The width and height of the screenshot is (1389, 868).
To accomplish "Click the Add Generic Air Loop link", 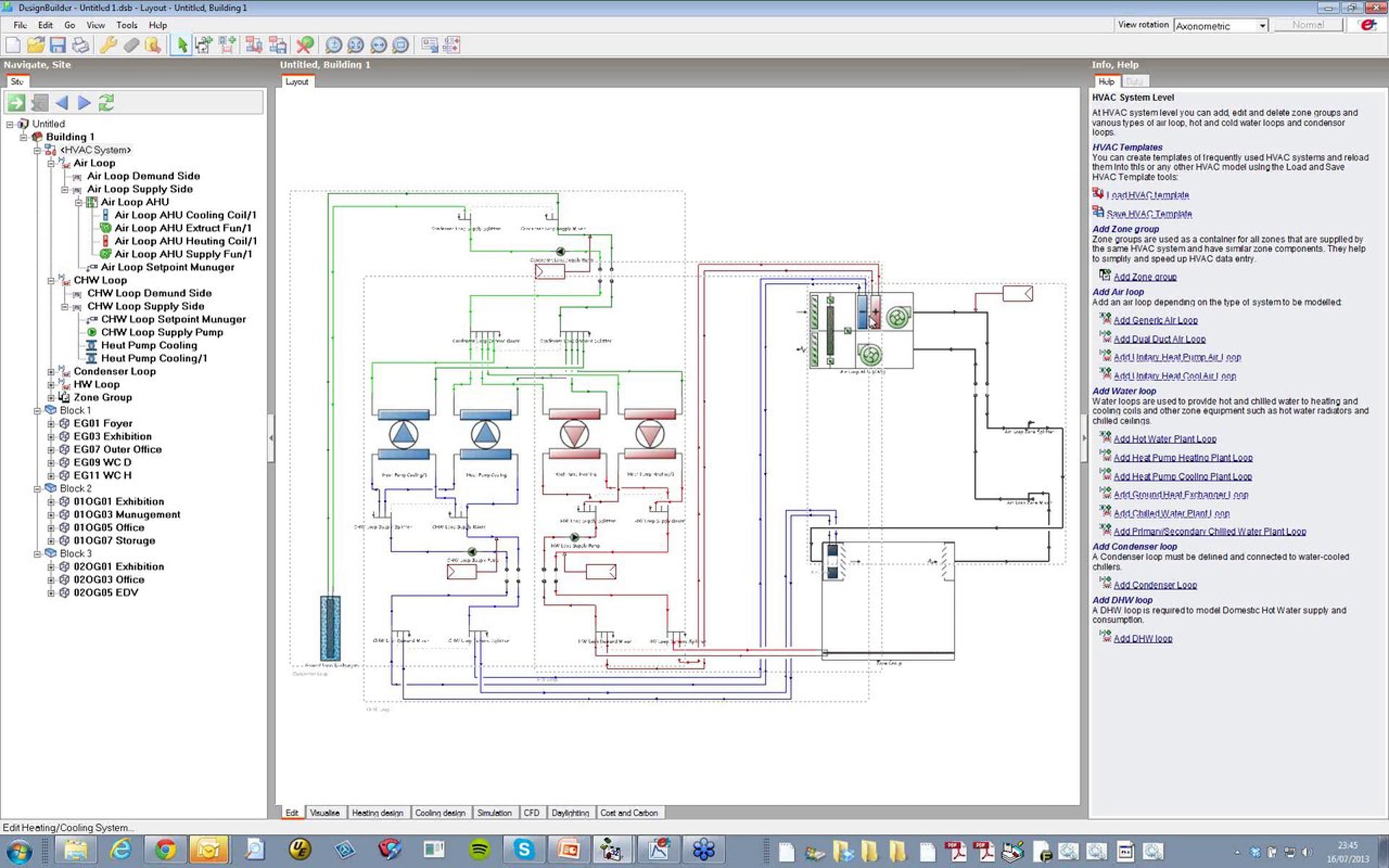I will tap(1156, 321).
